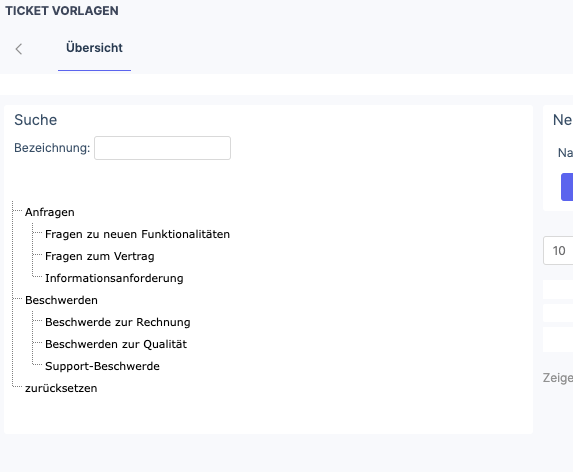Focus the Bezeichnung search field
The image size is (573, 472).
pyautogui.click(x=162, y=148)
